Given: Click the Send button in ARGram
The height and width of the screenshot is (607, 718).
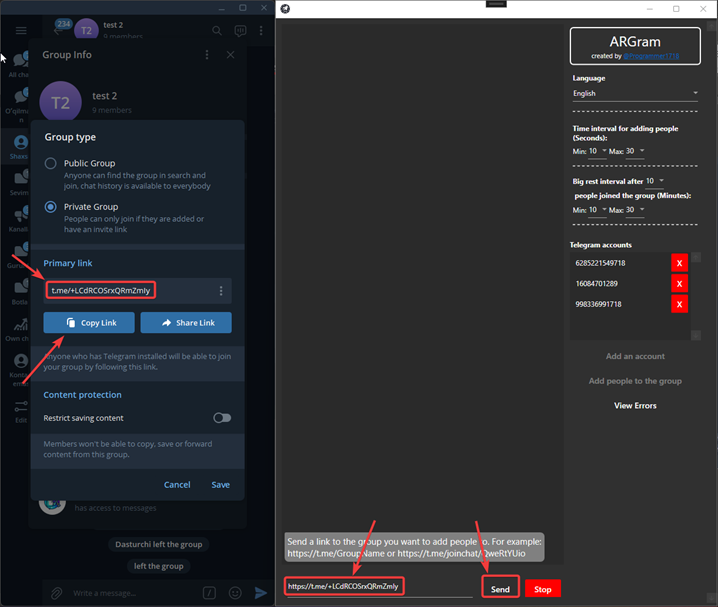Looking at the screenshot, I should 500,589.
